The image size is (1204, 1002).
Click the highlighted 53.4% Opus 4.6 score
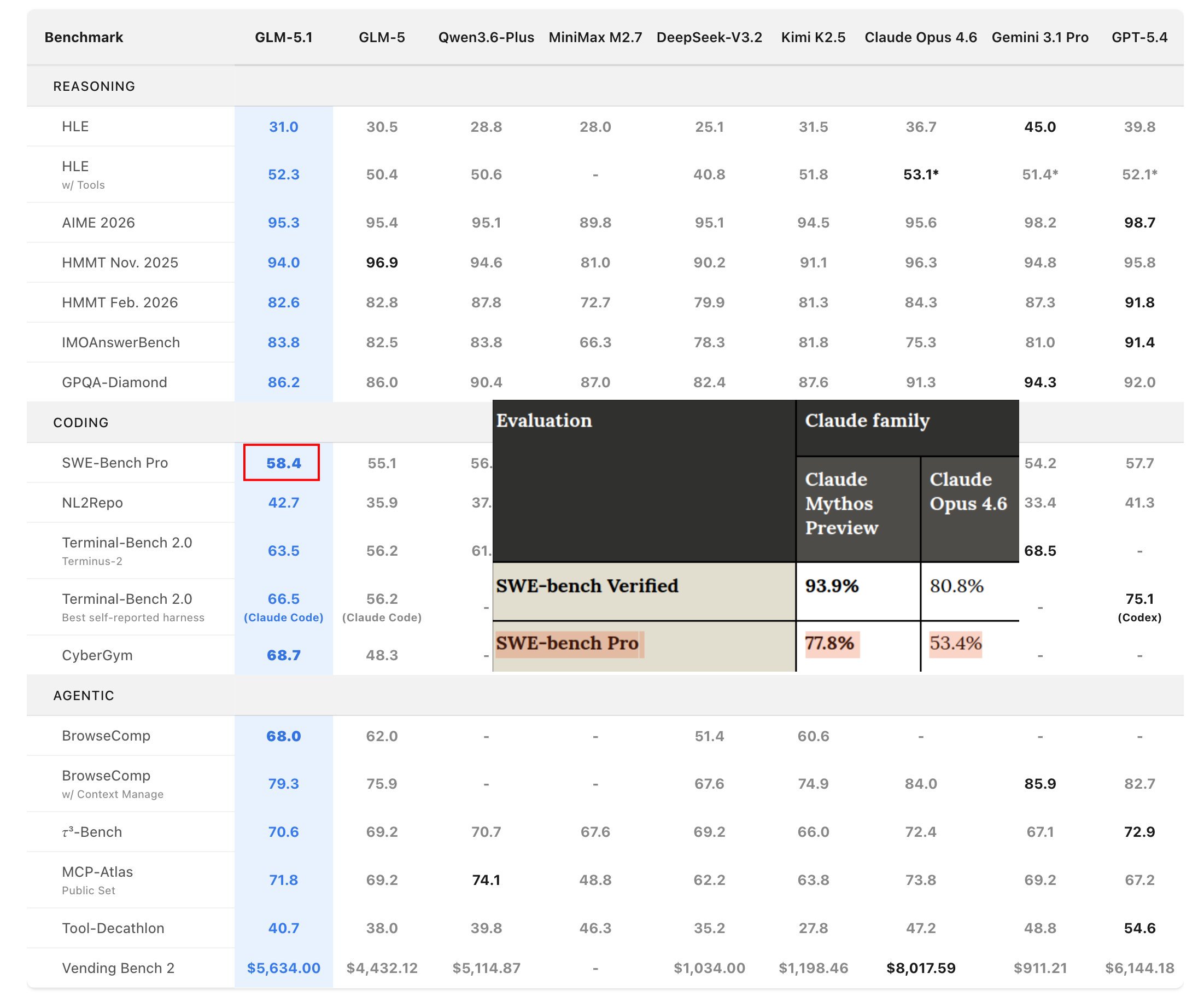pos(955,643)
